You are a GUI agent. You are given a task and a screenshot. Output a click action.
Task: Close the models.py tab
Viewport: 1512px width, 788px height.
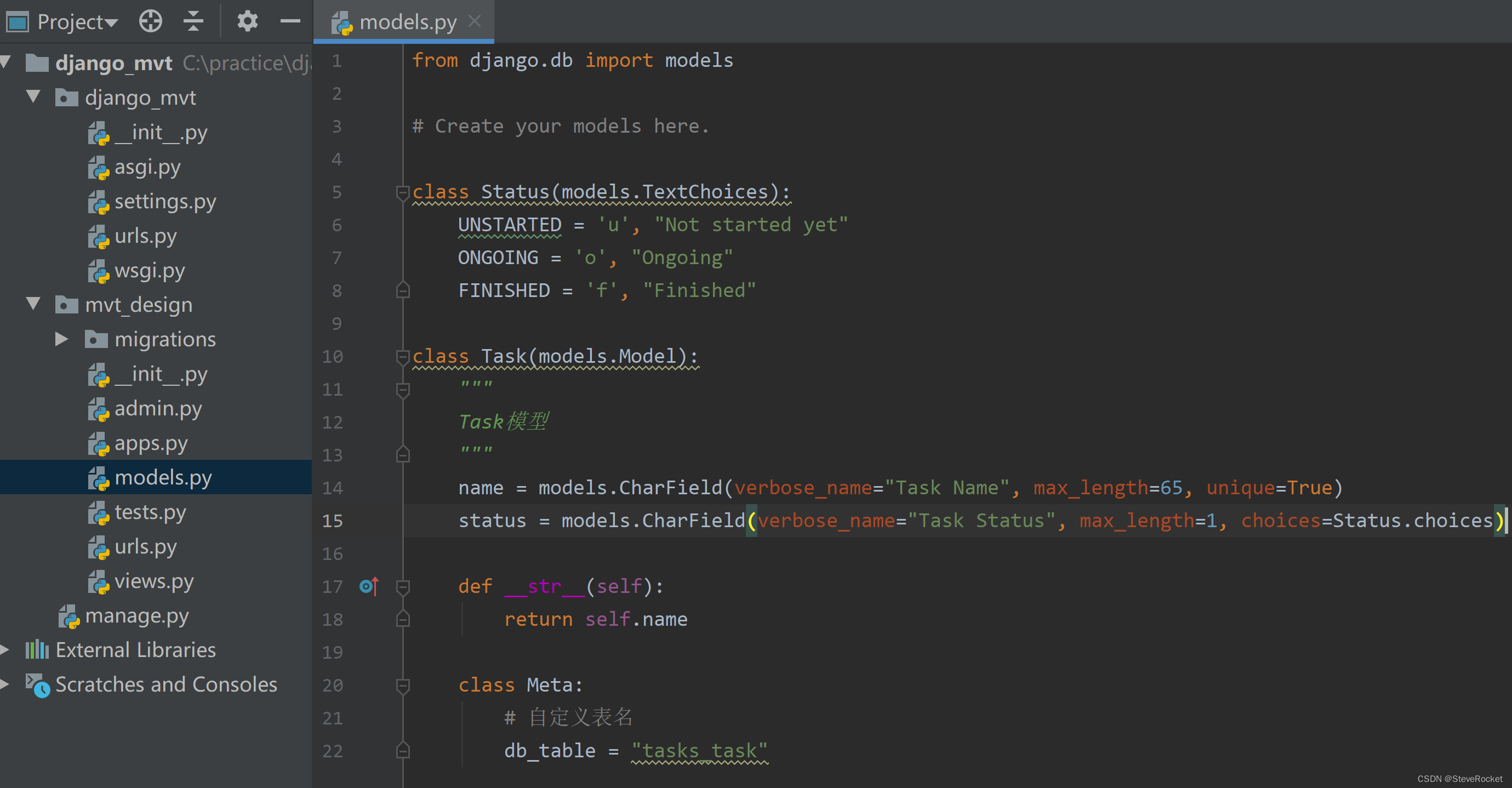475,21
